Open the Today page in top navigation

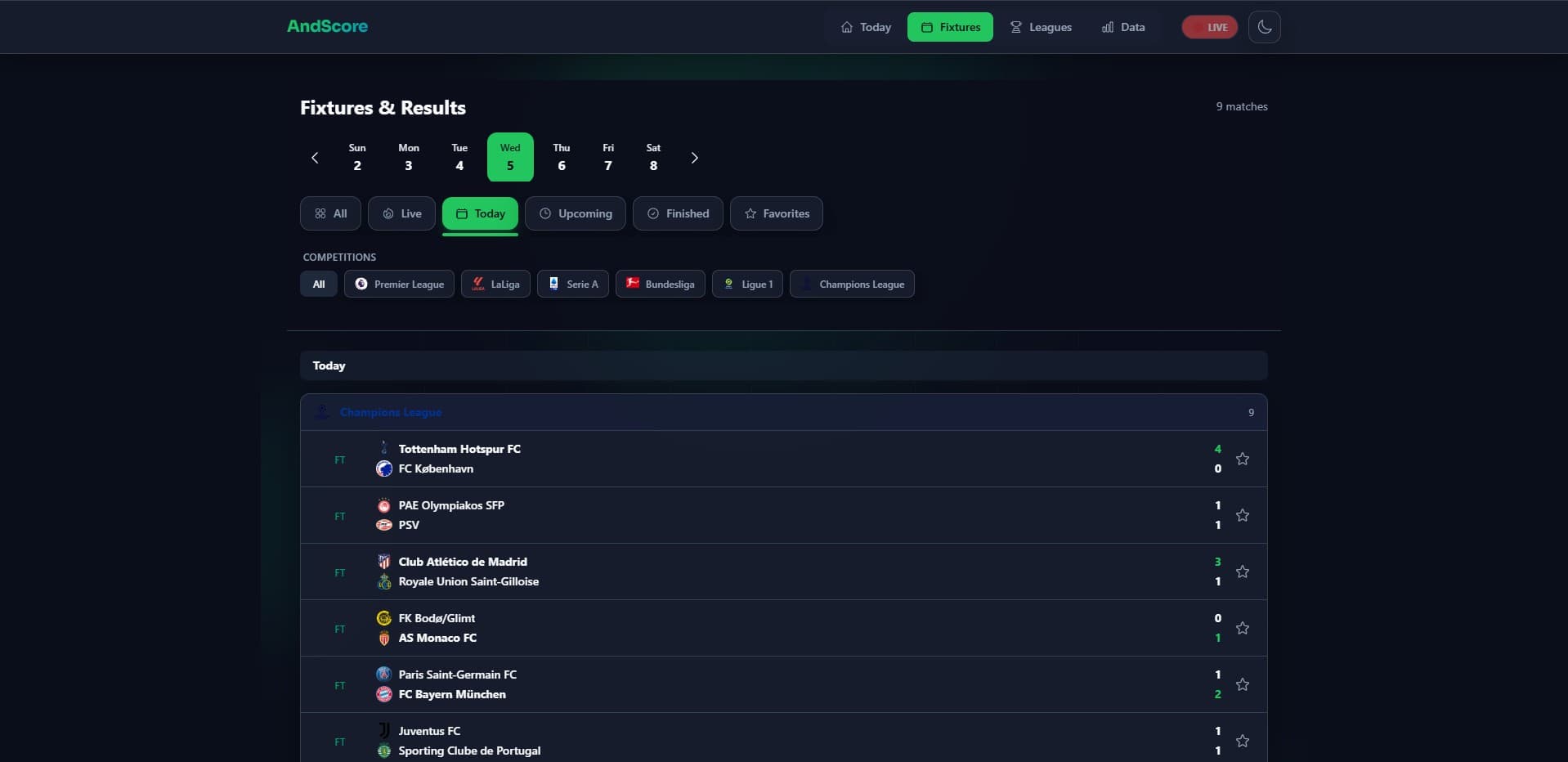click(866, 27)
